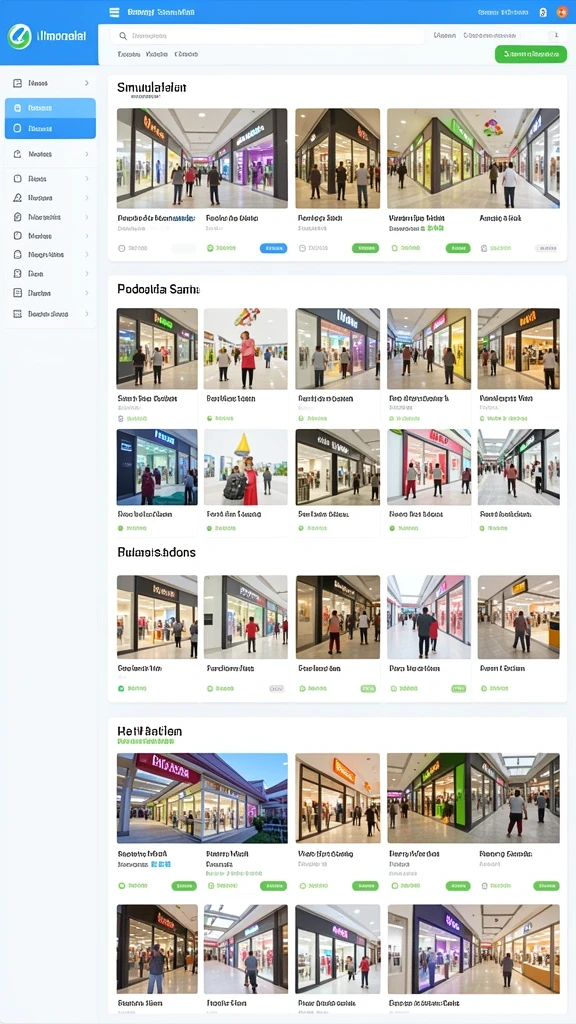This screenshot has width=576, height=1024.
Task: Select the lower highlighted blue sidebar item
Action: tap(50, 129)
